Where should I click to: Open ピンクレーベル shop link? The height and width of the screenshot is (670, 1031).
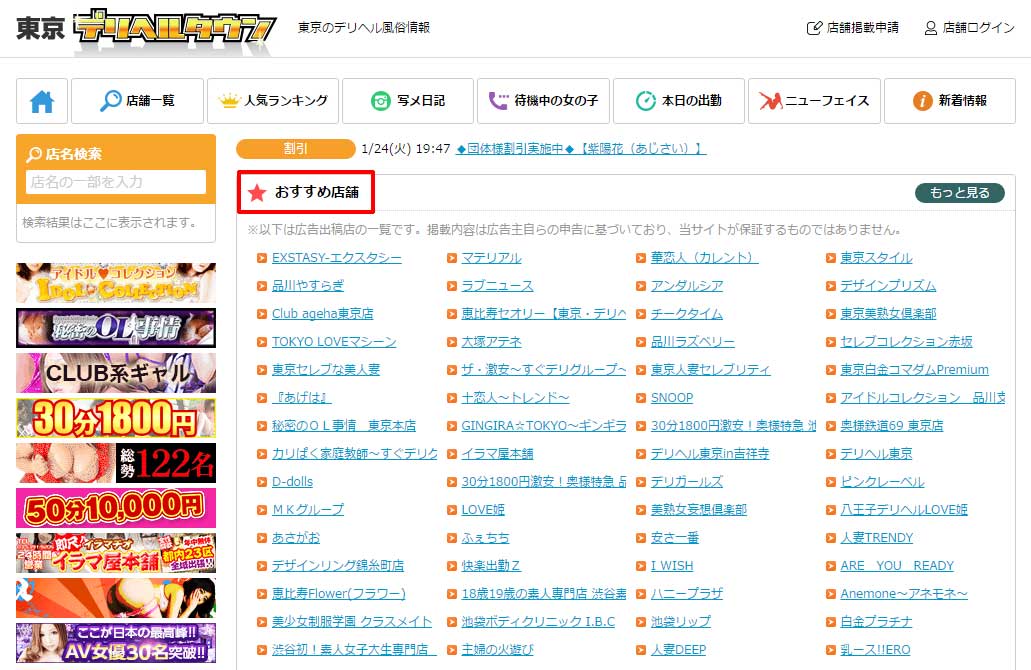pos(882,482)
